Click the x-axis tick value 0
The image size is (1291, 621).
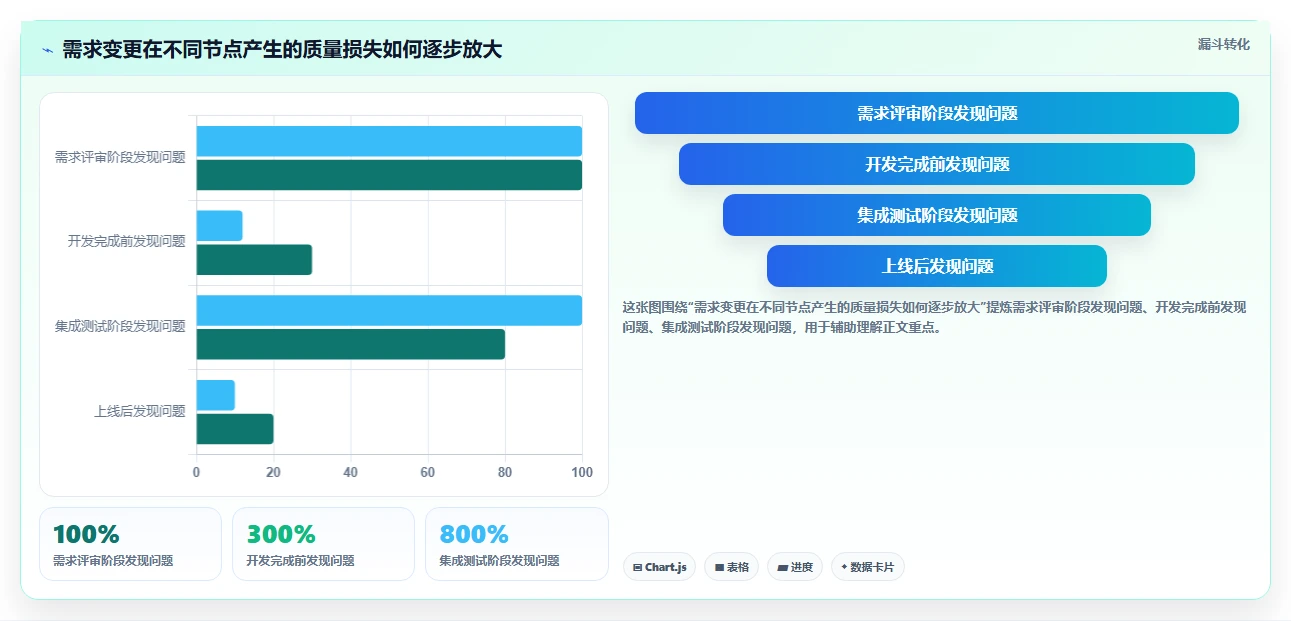(196, 472)
